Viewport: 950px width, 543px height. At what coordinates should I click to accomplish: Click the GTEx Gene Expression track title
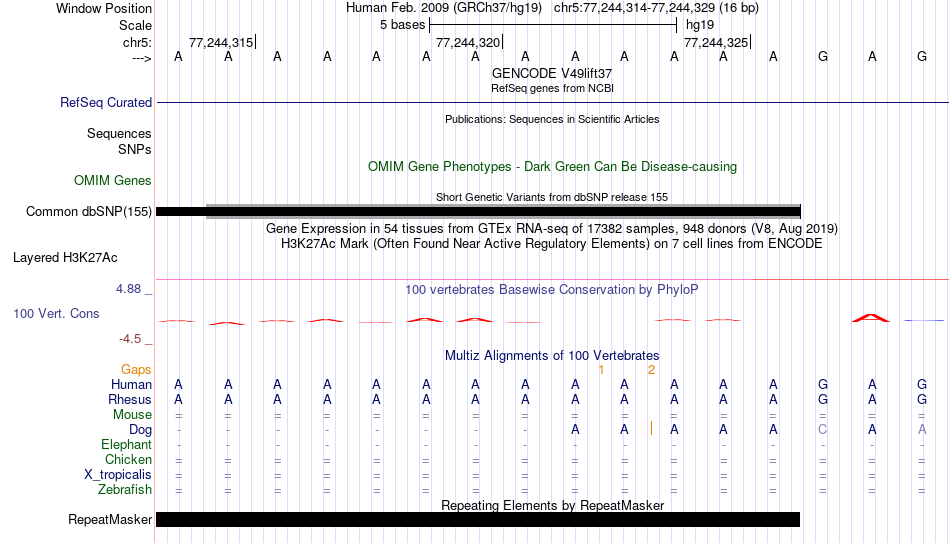[552, 228]
